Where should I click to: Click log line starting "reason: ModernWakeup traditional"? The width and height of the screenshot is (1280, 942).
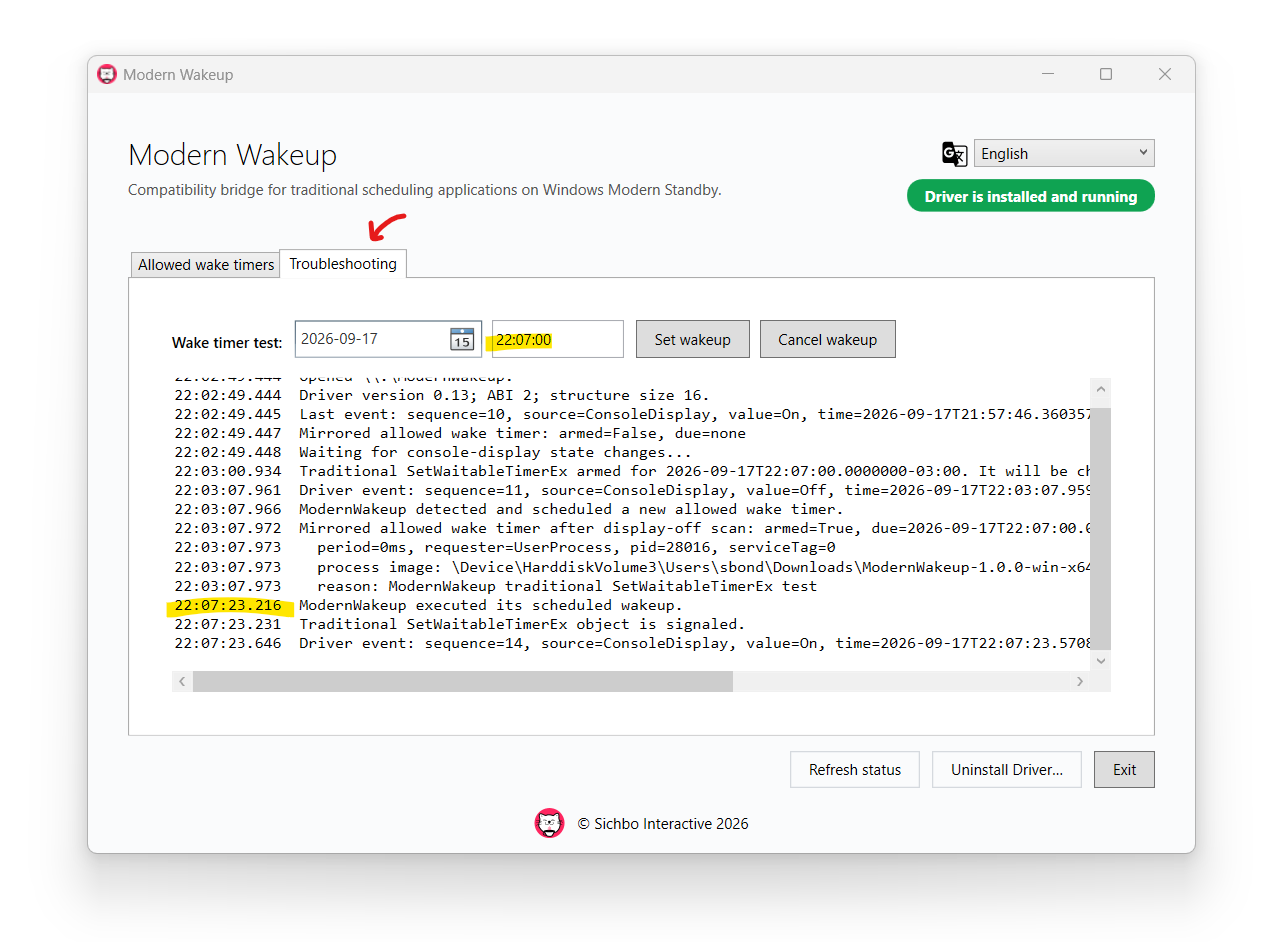(x=567, y=586)
